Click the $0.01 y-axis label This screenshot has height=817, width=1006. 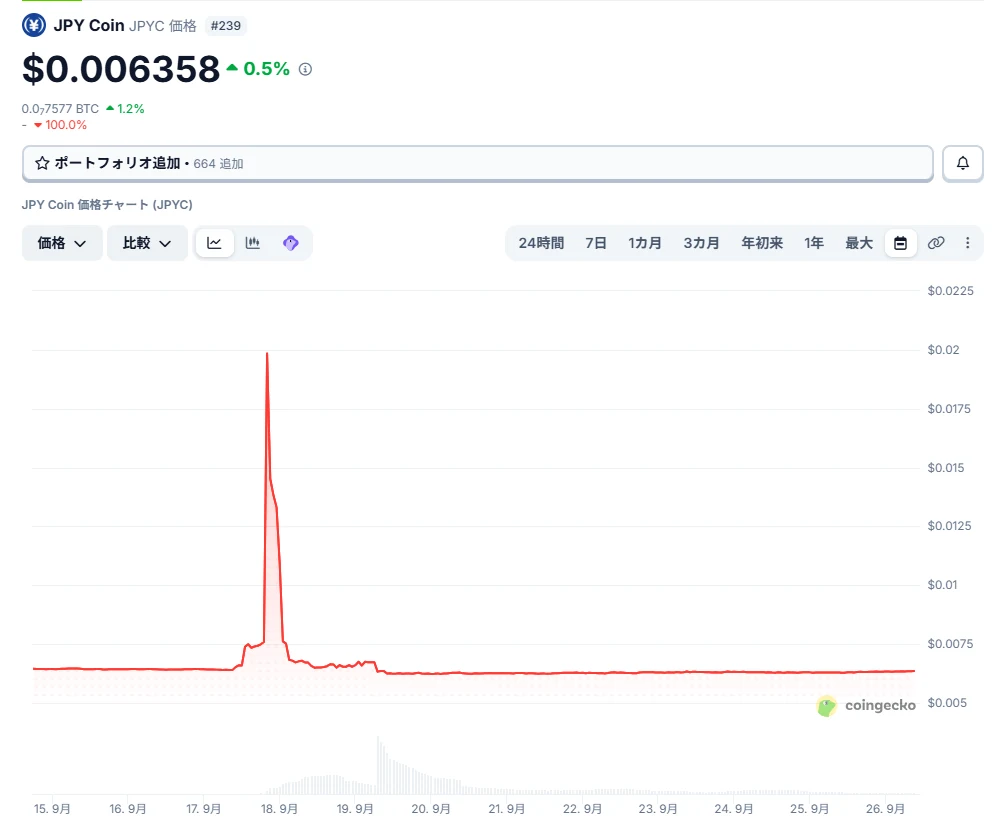(942, 585)
